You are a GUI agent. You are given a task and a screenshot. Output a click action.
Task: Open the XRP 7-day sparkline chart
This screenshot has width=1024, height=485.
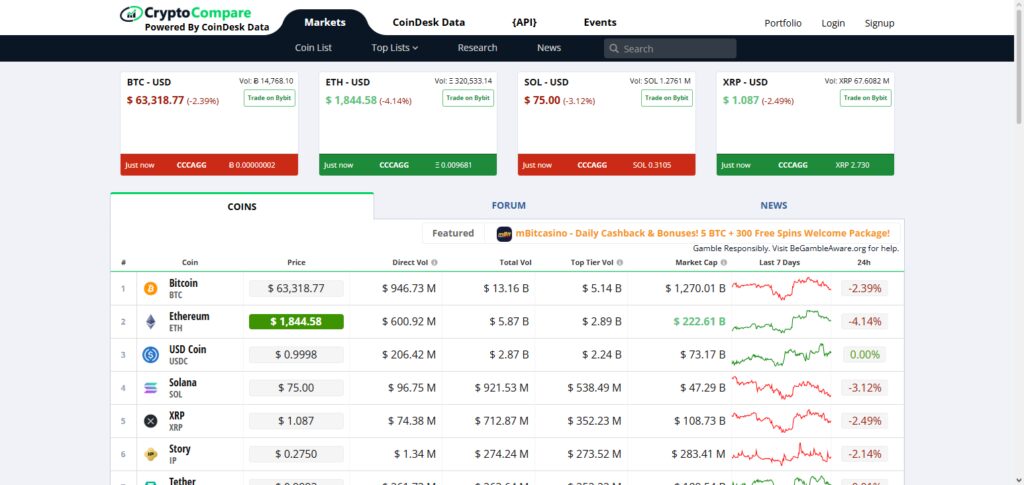pyautogui.click(x=781, y=421)
